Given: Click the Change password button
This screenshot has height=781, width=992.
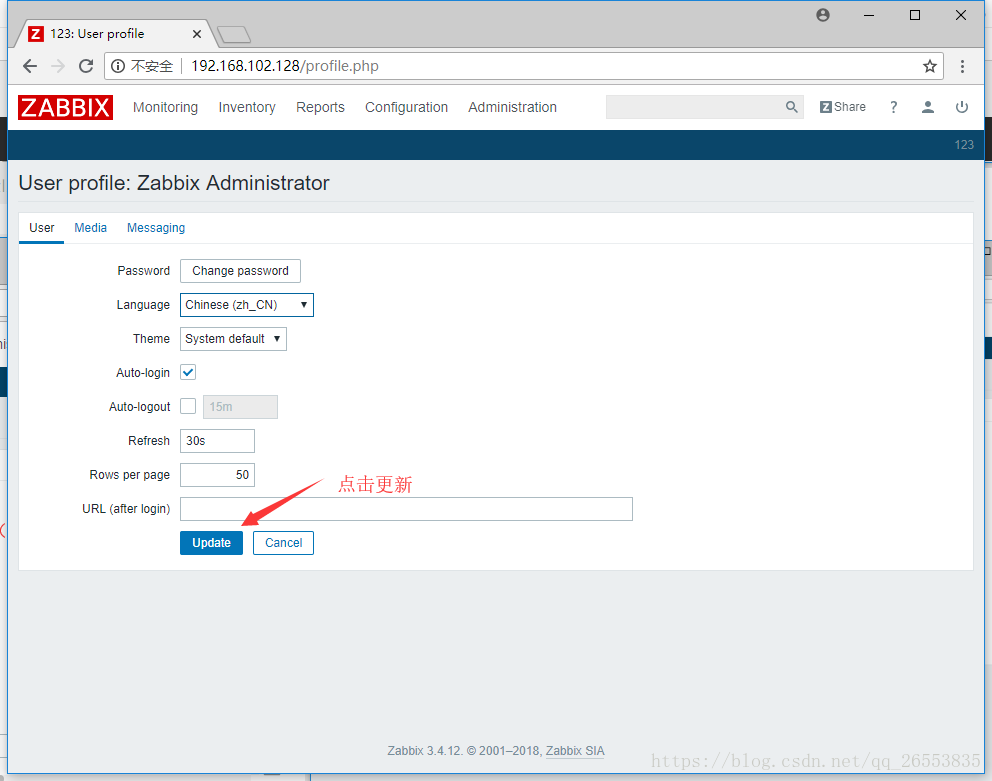Looking at the screenshot, I should click(x=240, y=271).
